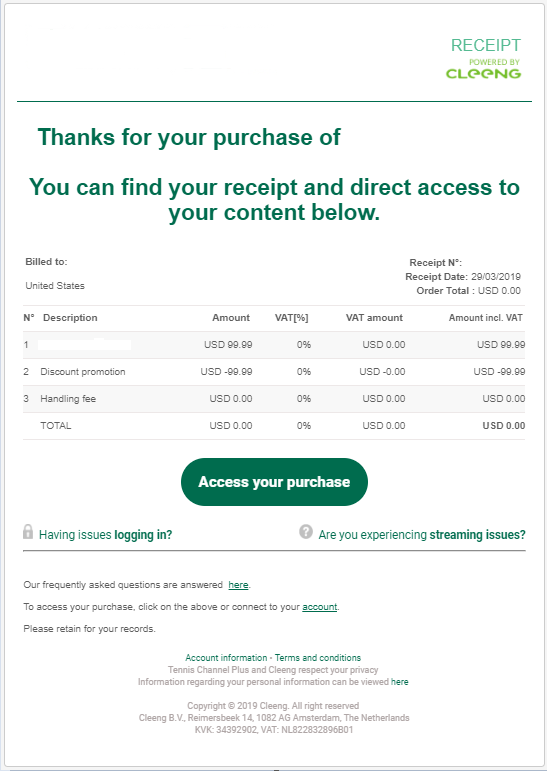Click the TOTAL row bold USD 0.00
Viewport: 547px width, 771px height.
[504, 426]
